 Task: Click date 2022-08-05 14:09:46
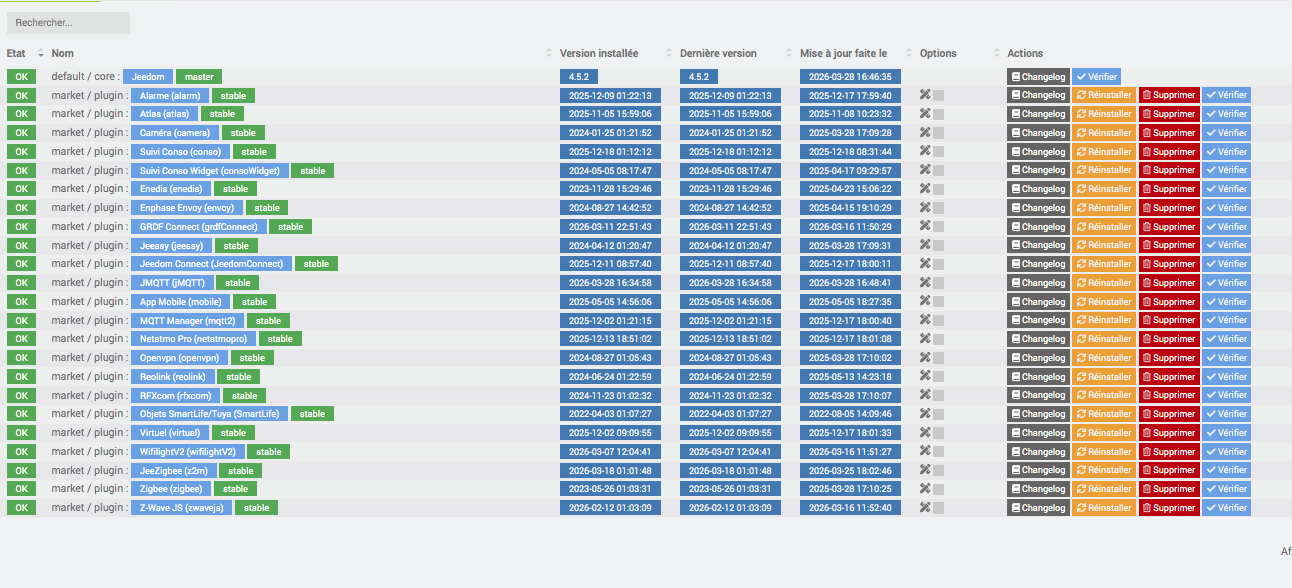[850, 414]
